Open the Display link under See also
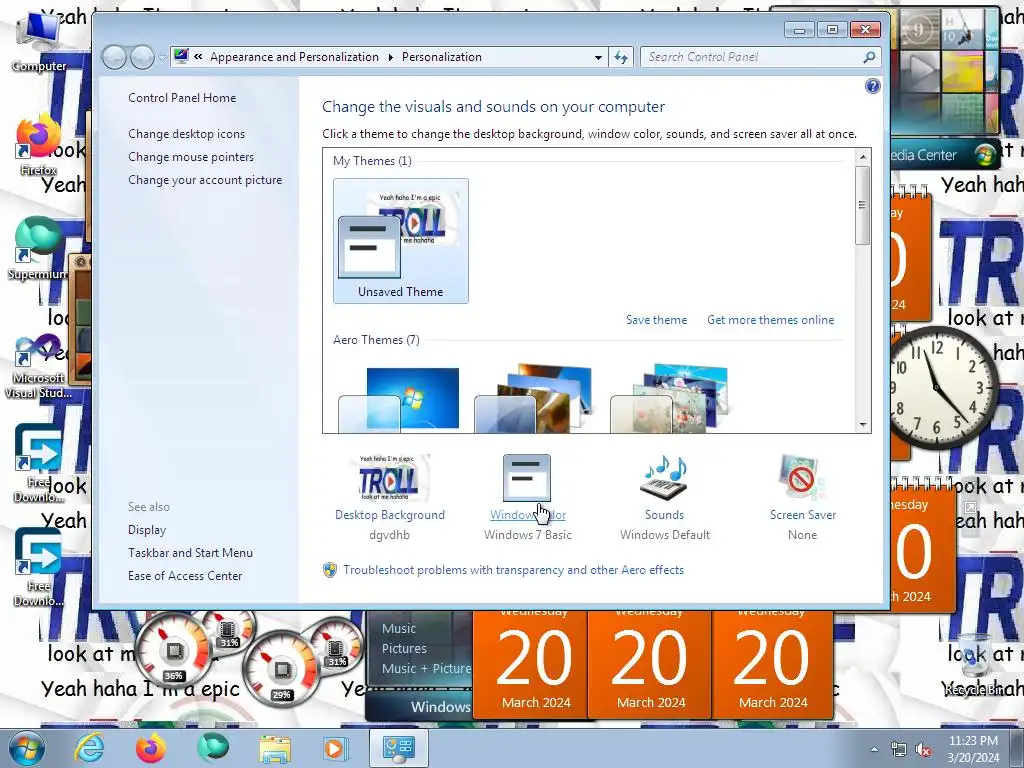The image size is (1024, 768). (147, 530)
